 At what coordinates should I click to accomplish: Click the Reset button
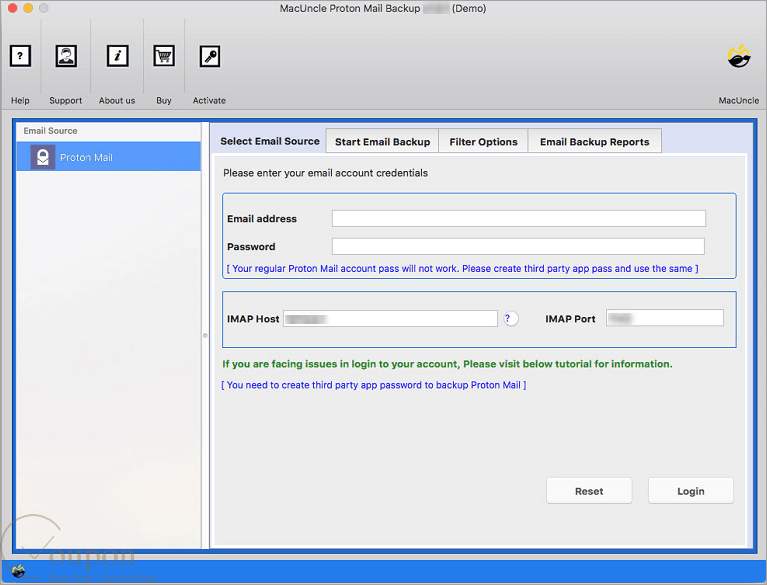coord(589,491)
